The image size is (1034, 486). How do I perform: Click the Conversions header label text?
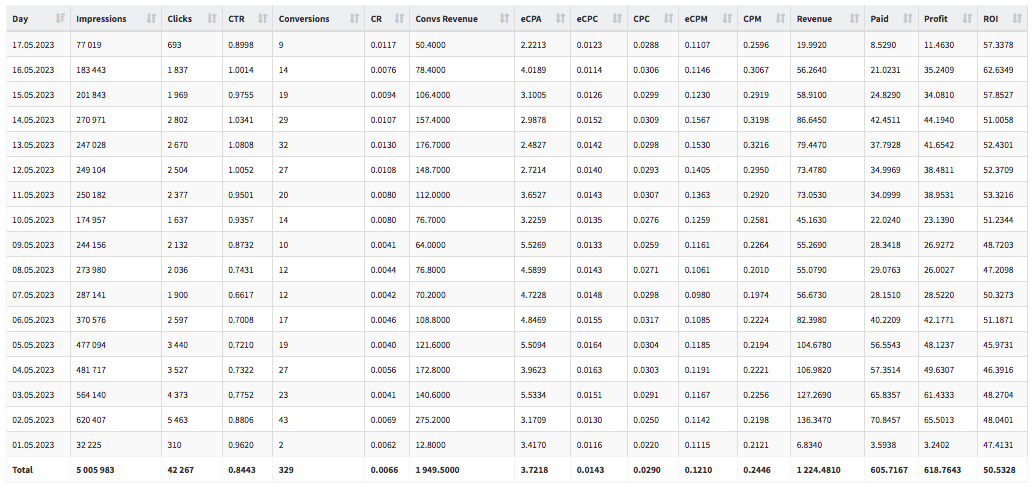tap(304, 19)
